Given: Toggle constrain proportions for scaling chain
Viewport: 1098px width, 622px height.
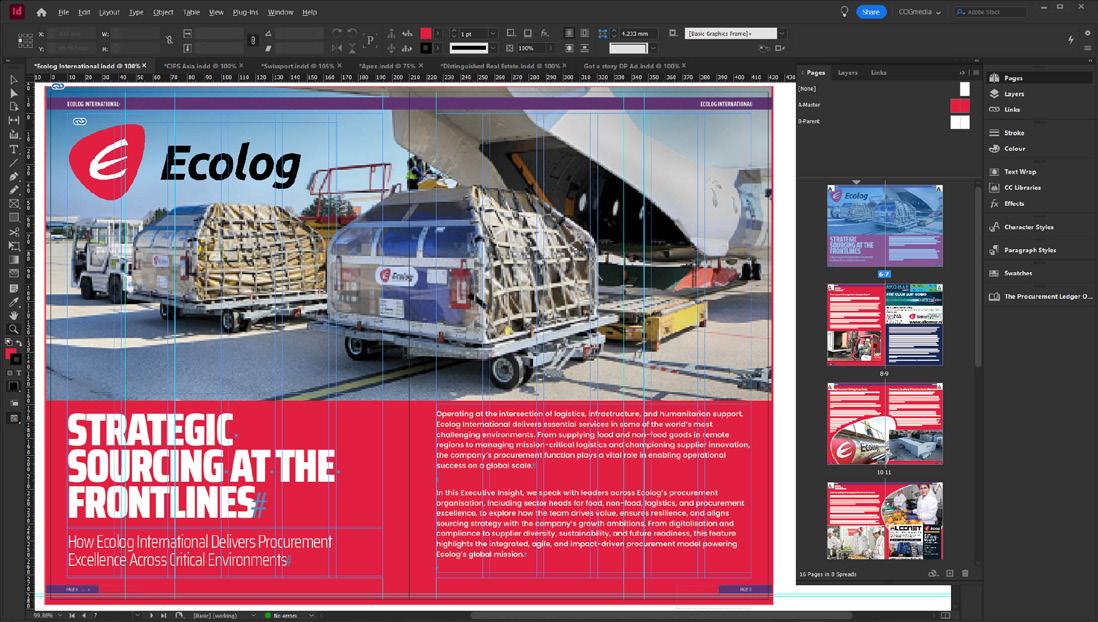Looking at the screenshot, I should (253, 41).
